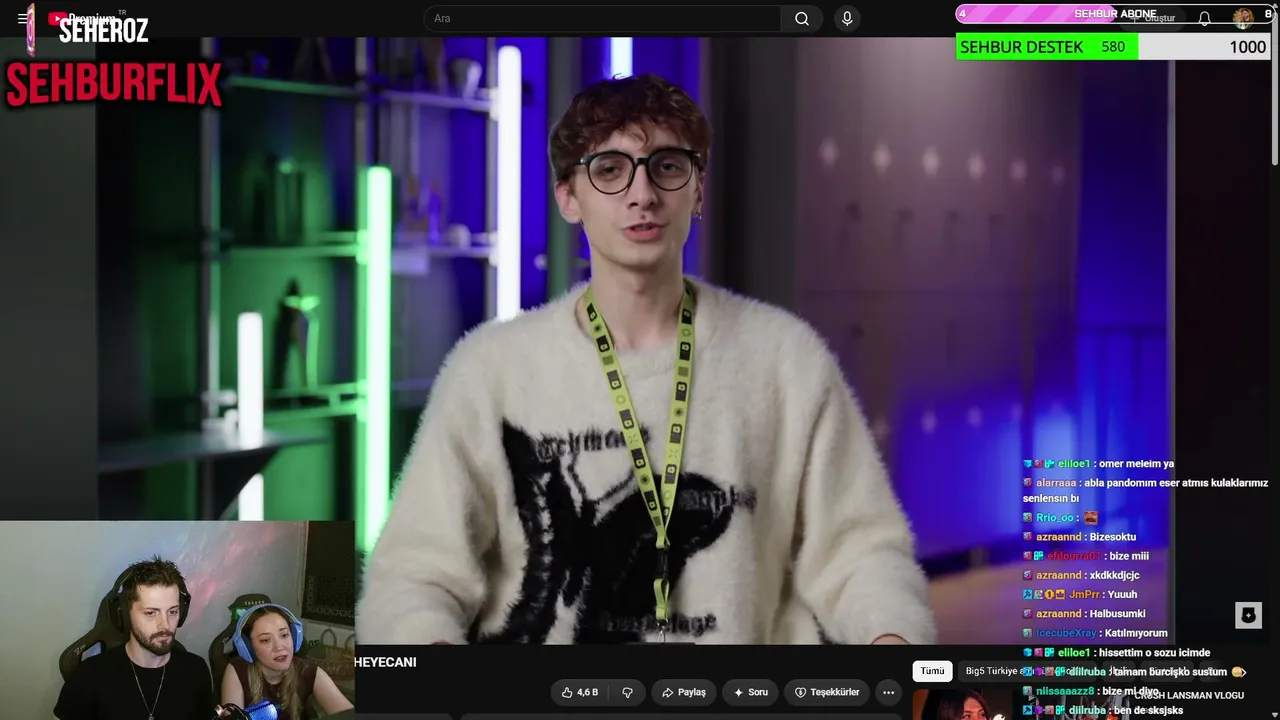Select the 'Tümü' filter chip
The height and width of the screenshot is (720, 1280).
coord(932,671)
